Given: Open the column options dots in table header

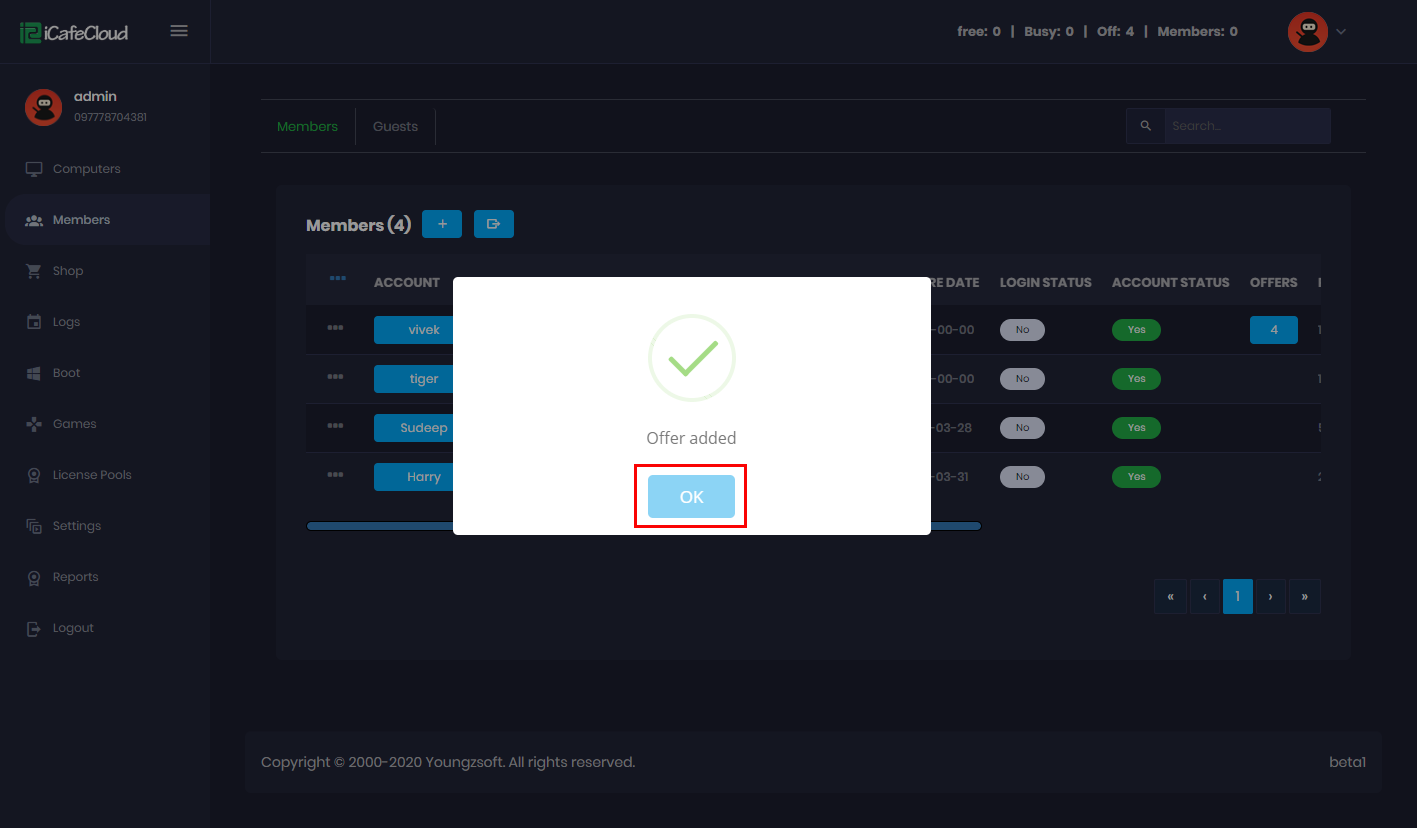Looking at the screenshot, I should [x=337, y=278].
